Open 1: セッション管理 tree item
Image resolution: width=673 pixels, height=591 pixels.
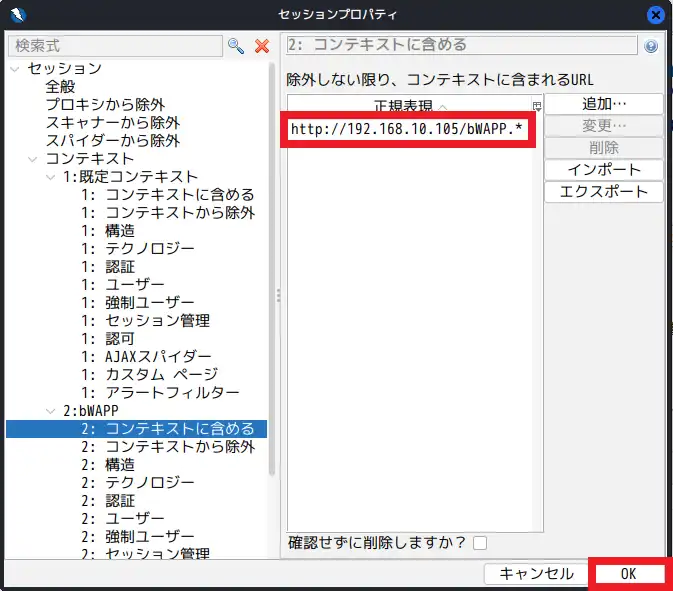(146, 321)
